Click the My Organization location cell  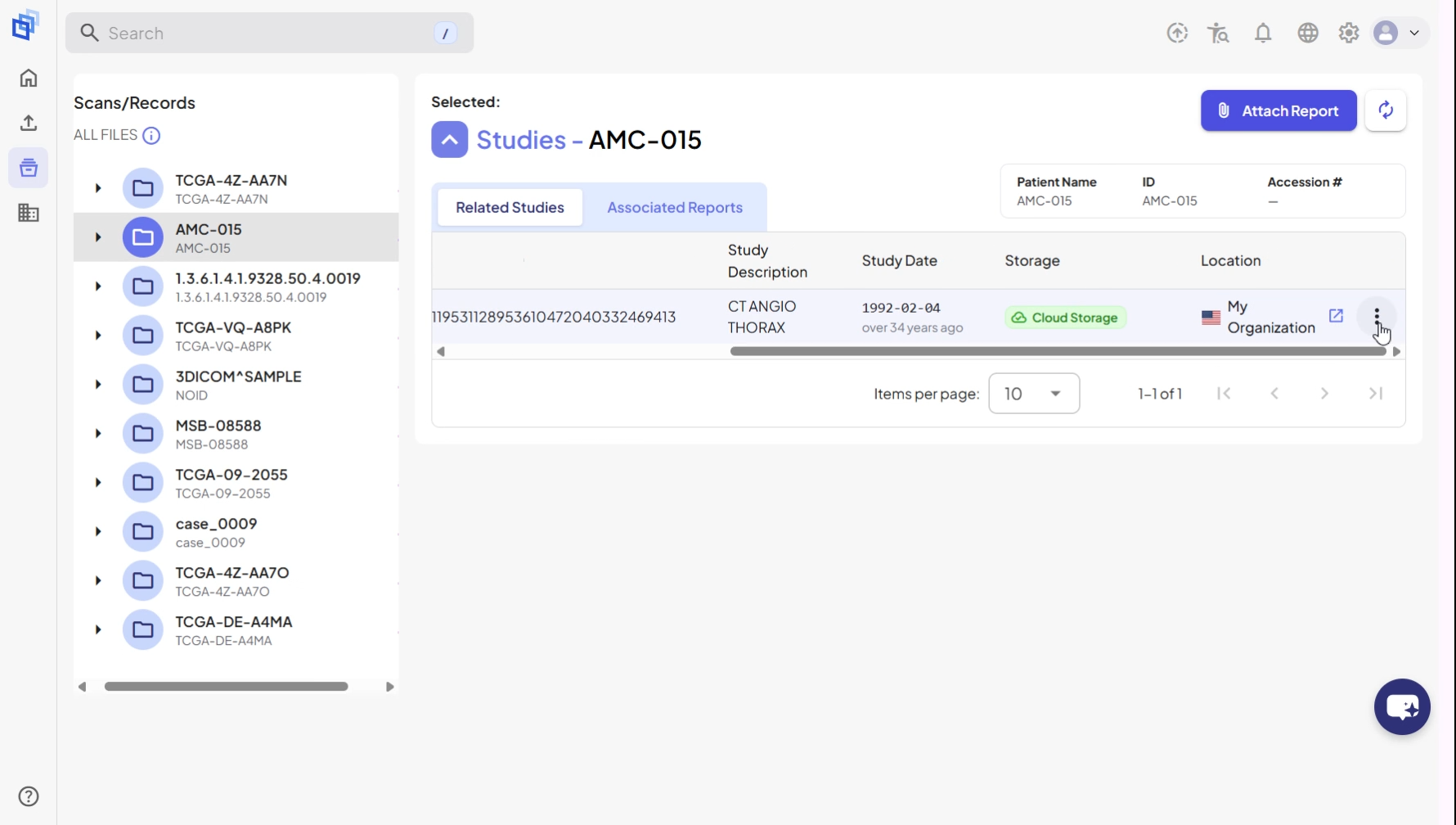pos(1270,317)
